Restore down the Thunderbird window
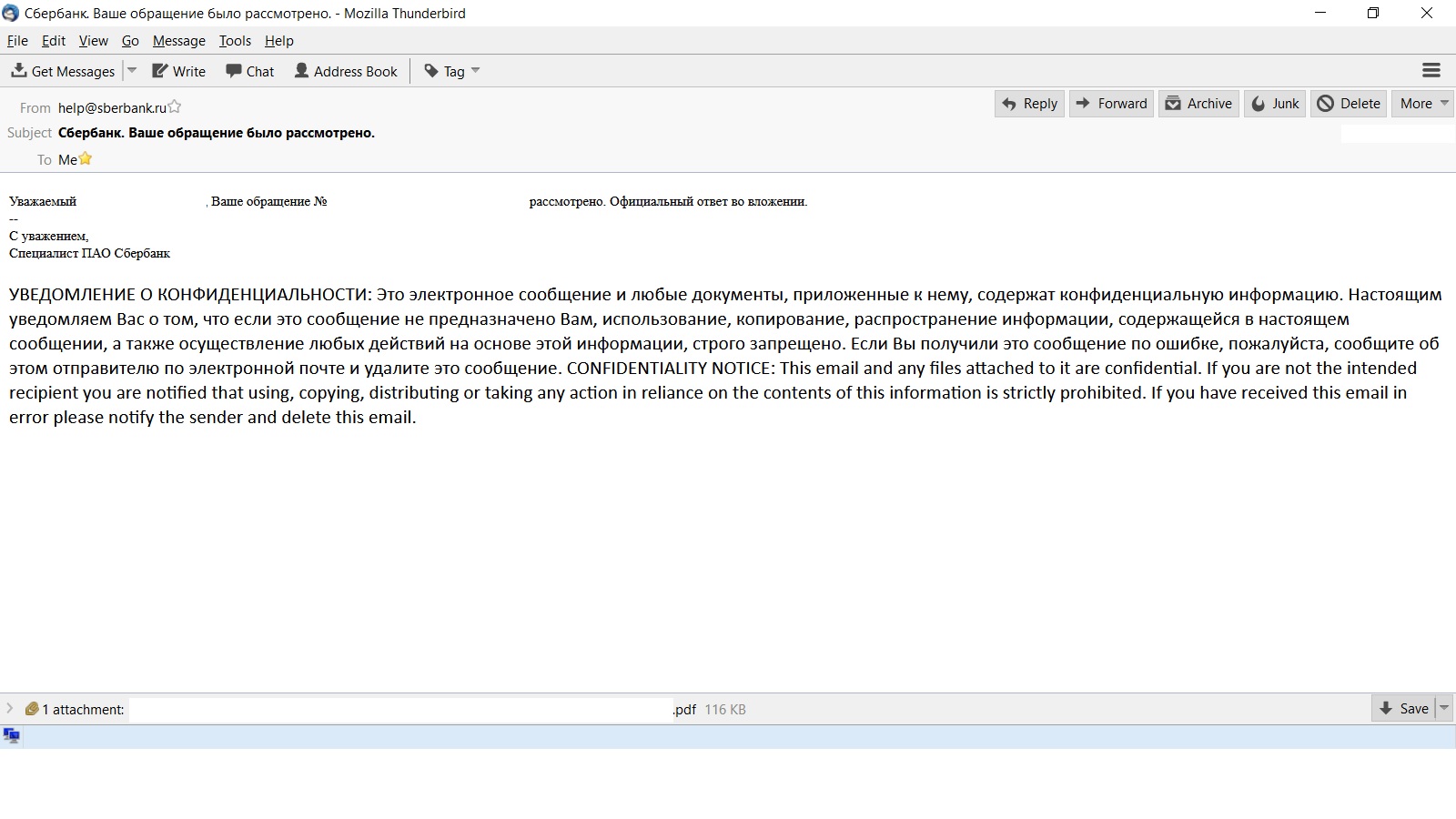 (1373, 13)
